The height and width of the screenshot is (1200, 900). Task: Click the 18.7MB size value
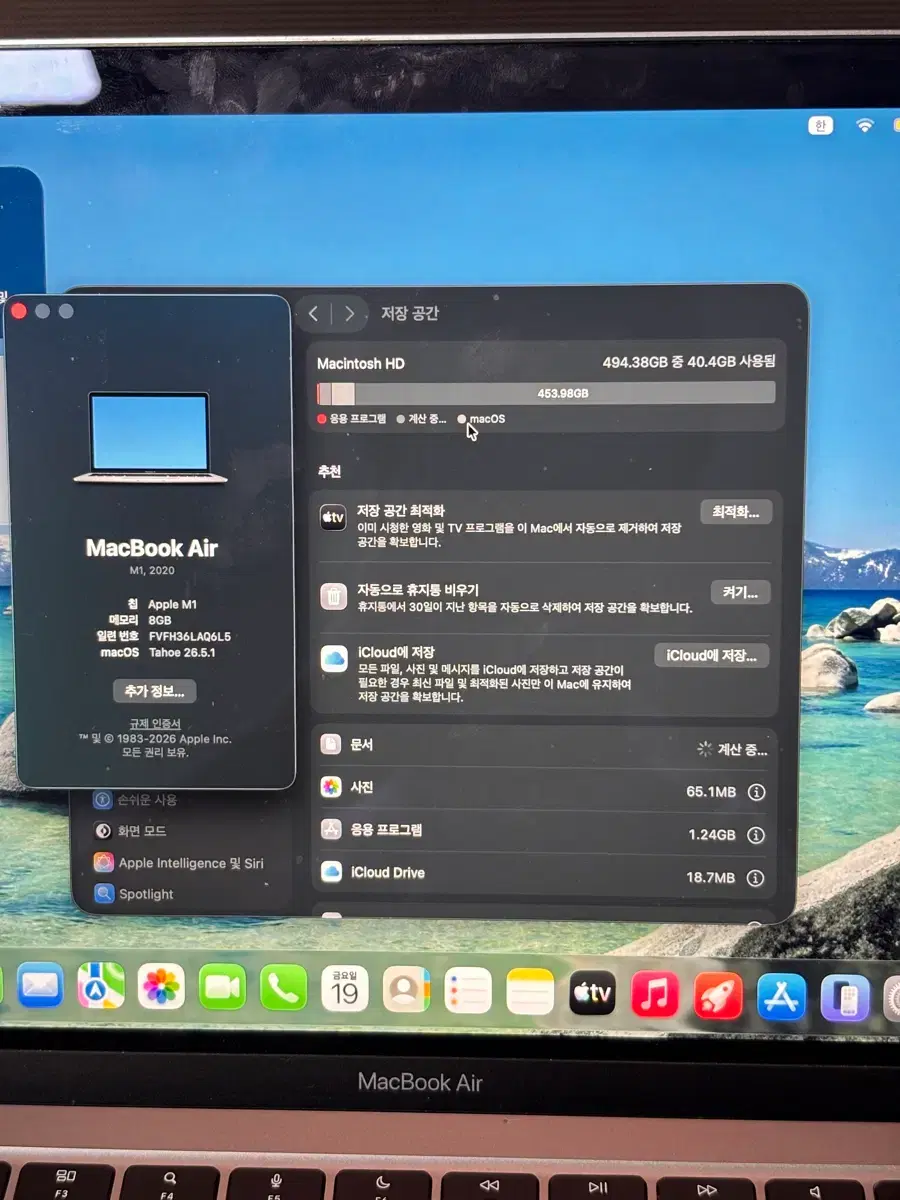click(711, 878)
